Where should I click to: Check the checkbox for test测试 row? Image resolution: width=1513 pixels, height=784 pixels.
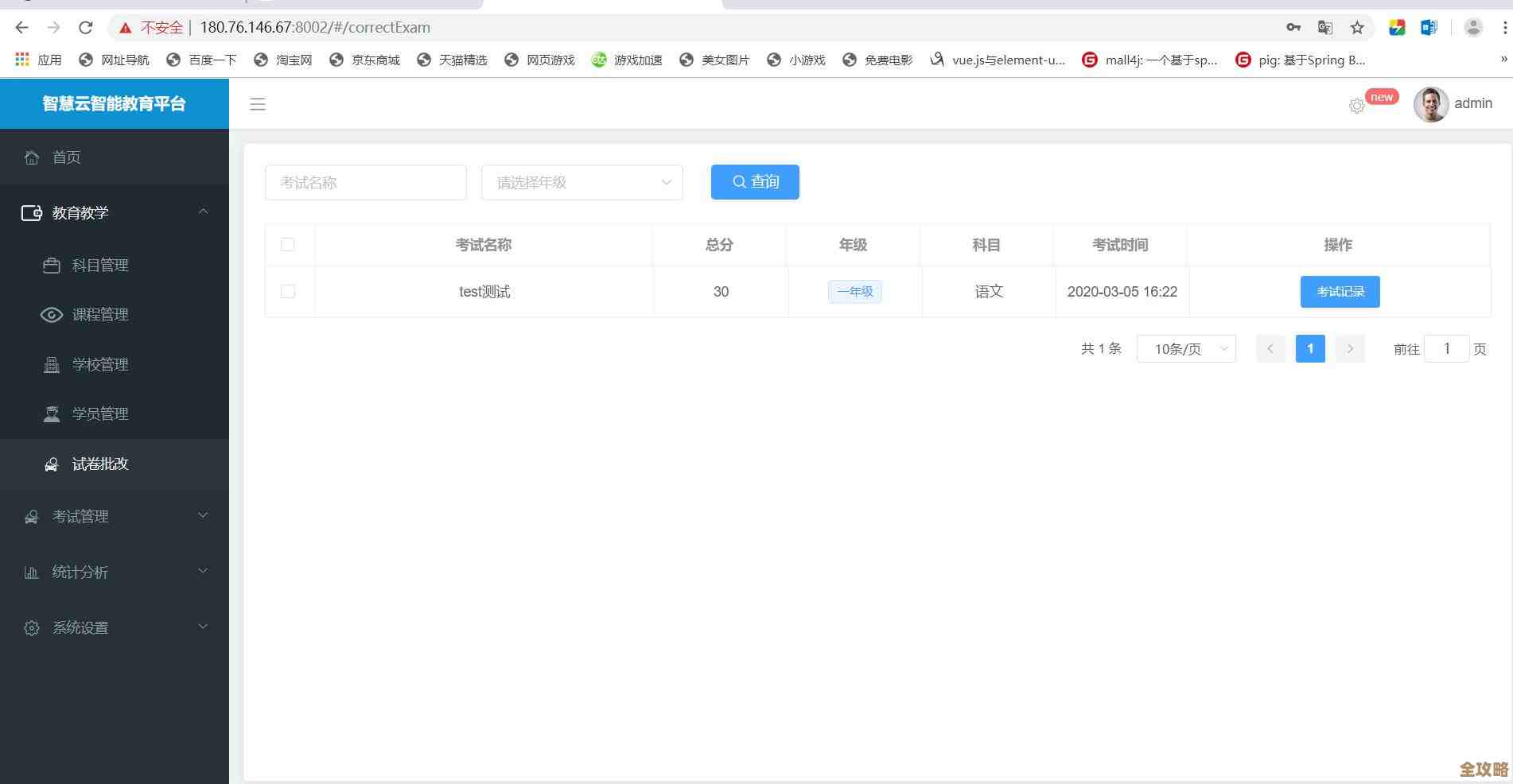pos(288,292)
